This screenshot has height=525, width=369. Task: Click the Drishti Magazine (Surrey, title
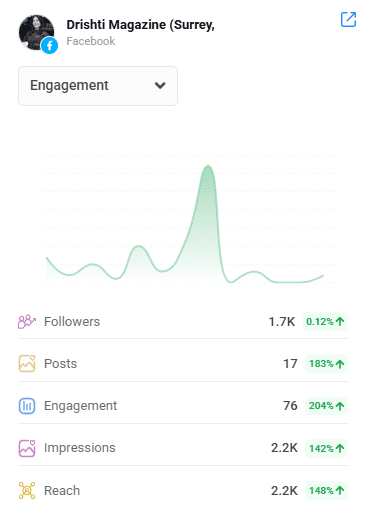[140, 25]
